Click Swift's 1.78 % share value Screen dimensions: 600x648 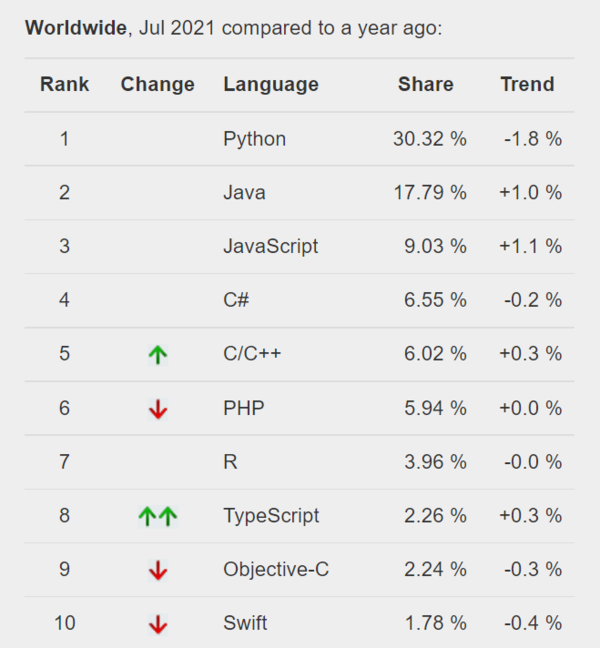(435, 624)
